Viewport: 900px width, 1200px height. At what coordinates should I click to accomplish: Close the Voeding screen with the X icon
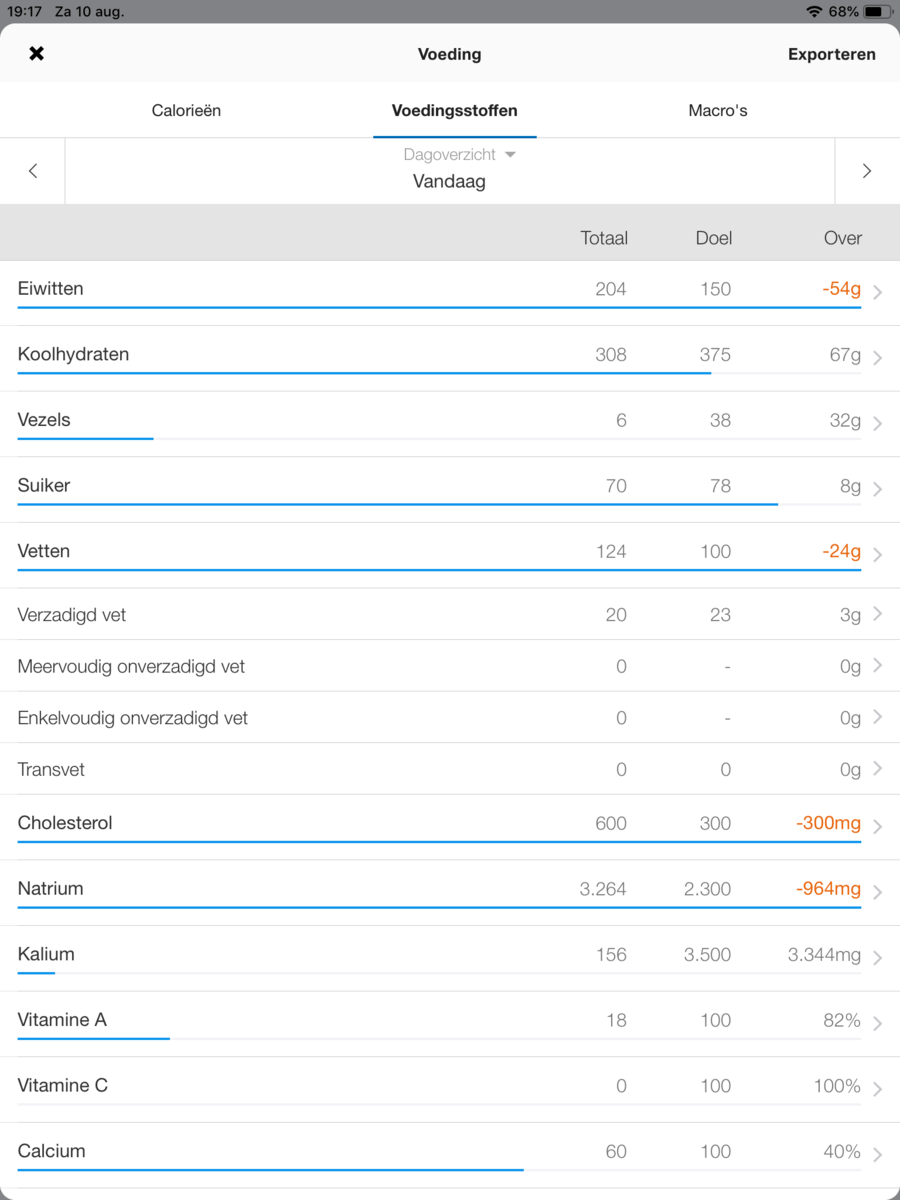click(x=36, y=54)
